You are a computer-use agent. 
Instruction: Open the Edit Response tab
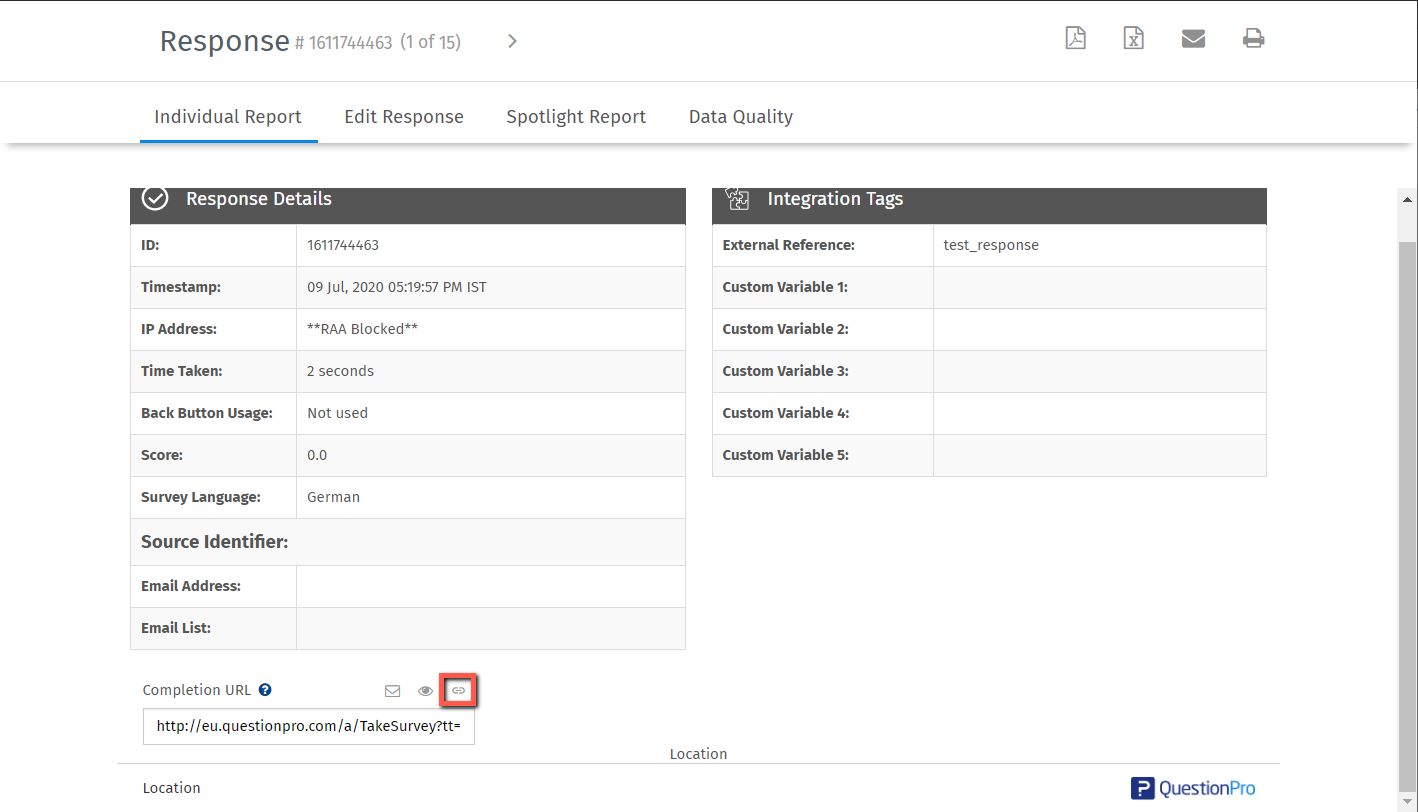click(x=404, y=117)
